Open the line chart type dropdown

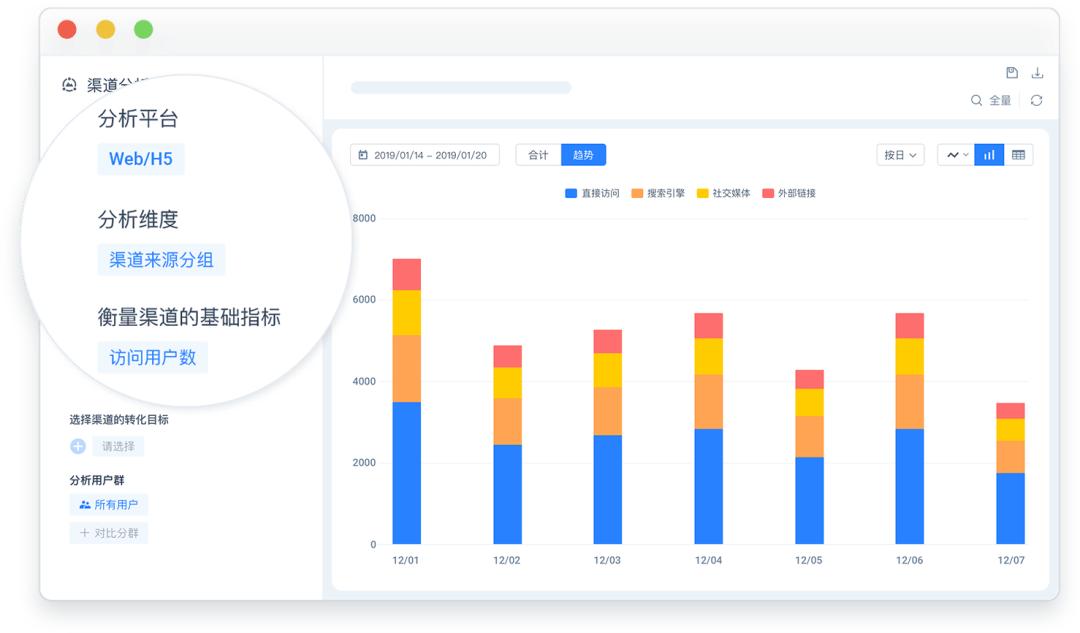(x=957, y=155)
